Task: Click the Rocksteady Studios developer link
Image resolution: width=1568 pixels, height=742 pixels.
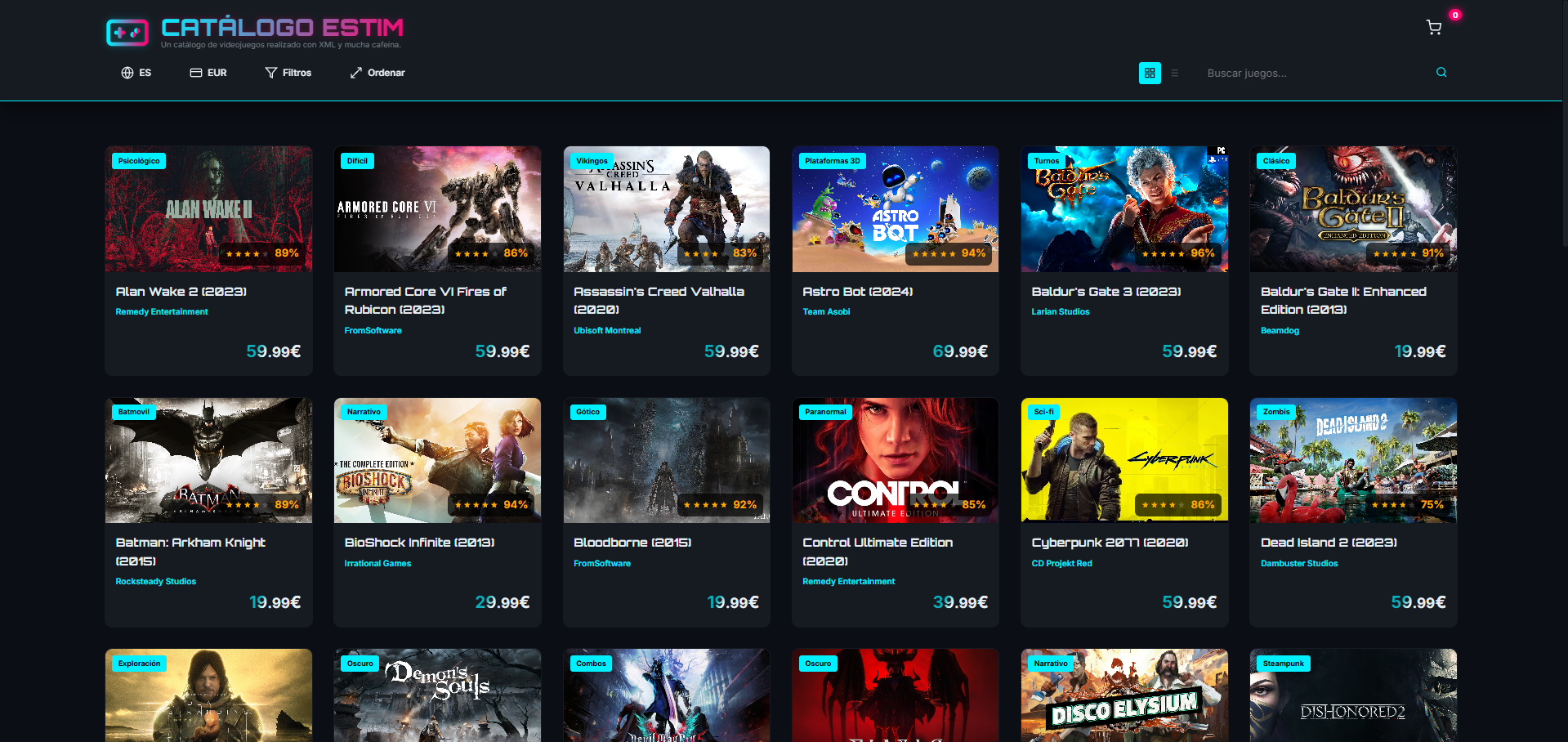Action: [156, 582]
